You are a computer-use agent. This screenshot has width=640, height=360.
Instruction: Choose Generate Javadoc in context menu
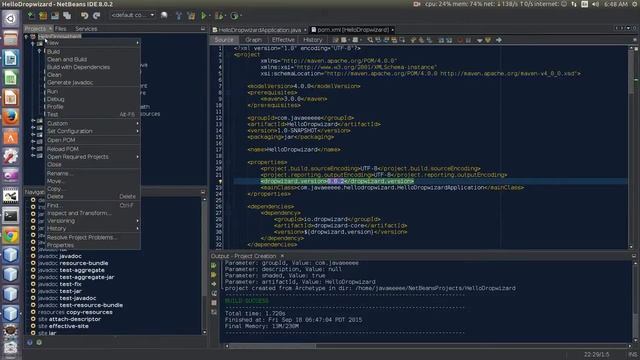[93, 82]
